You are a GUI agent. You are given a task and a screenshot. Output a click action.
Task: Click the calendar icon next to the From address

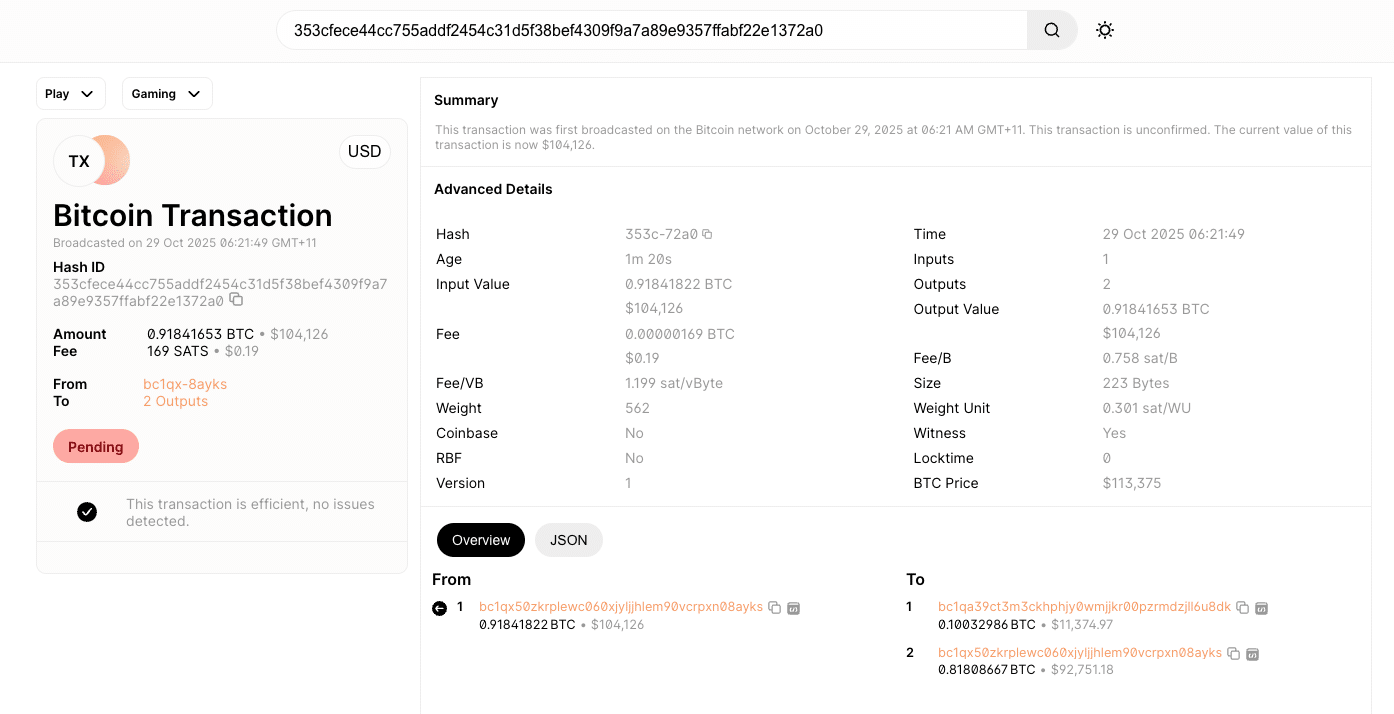click(793, 608)
